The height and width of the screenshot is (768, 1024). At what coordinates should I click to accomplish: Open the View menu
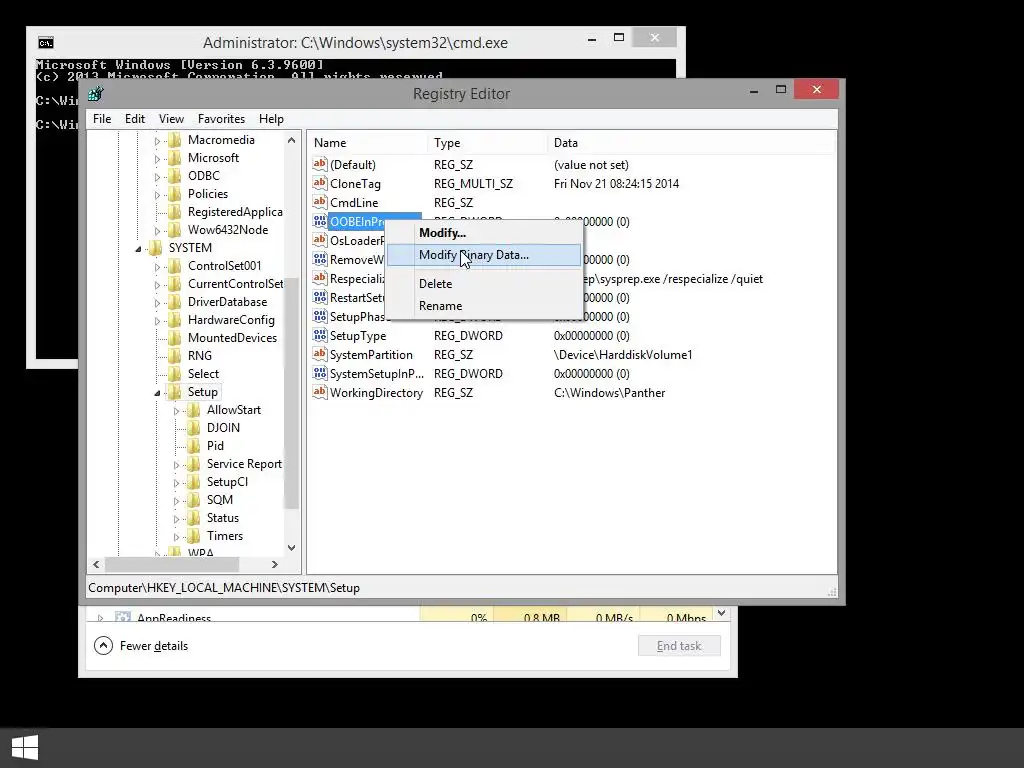click(171, 119)
